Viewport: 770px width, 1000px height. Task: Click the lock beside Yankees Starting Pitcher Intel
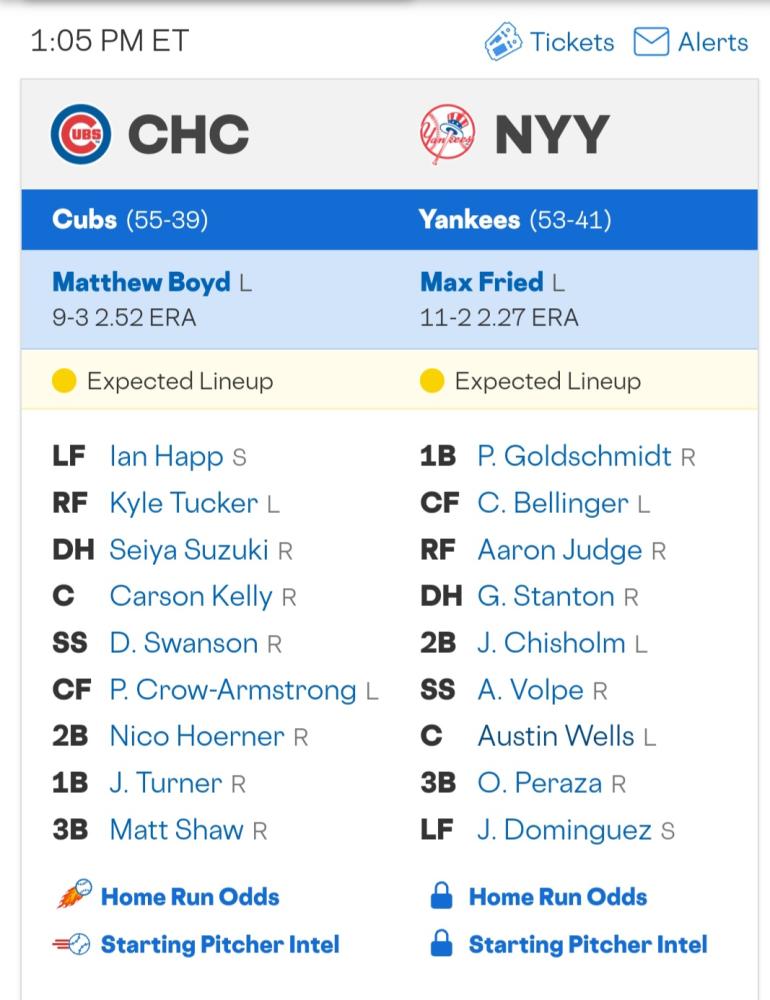(441, 943)
